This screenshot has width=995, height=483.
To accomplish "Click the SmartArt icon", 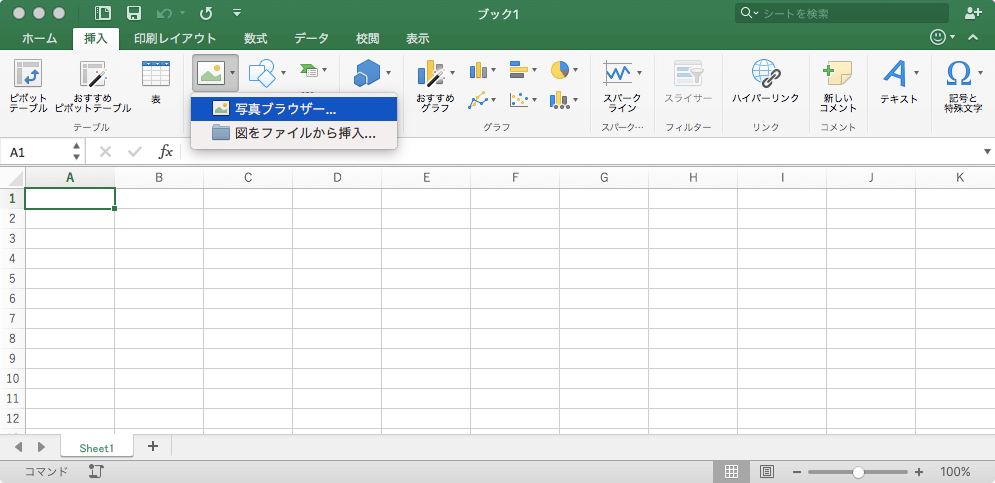I will point(309,70).
